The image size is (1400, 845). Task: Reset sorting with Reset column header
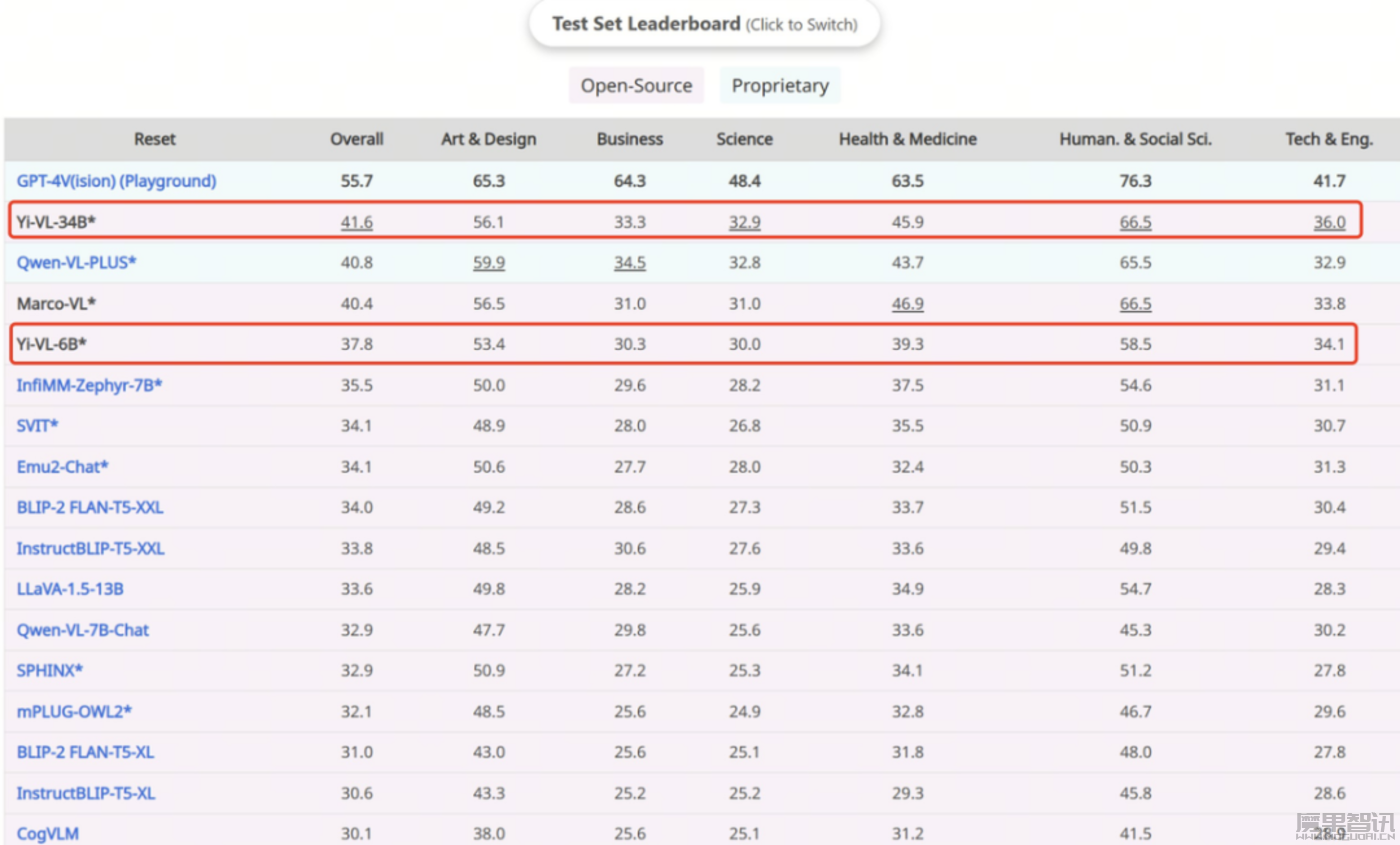click(x=155, y=140)
